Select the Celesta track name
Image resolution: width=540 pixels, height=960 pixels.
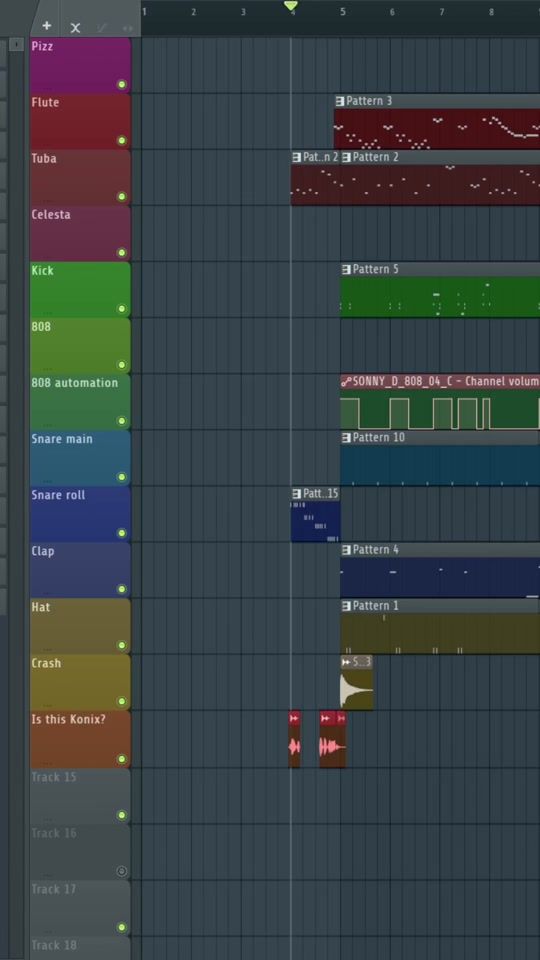tap(51, 215)
